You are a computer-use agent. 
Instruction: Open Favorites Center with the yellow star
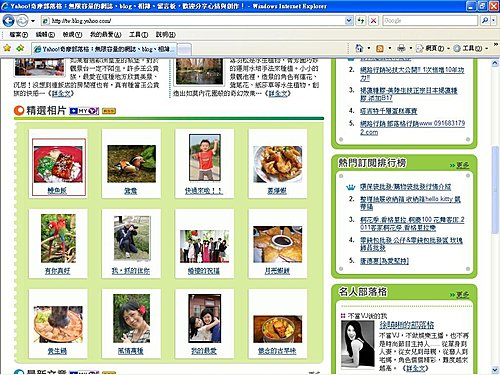[7, 48]
